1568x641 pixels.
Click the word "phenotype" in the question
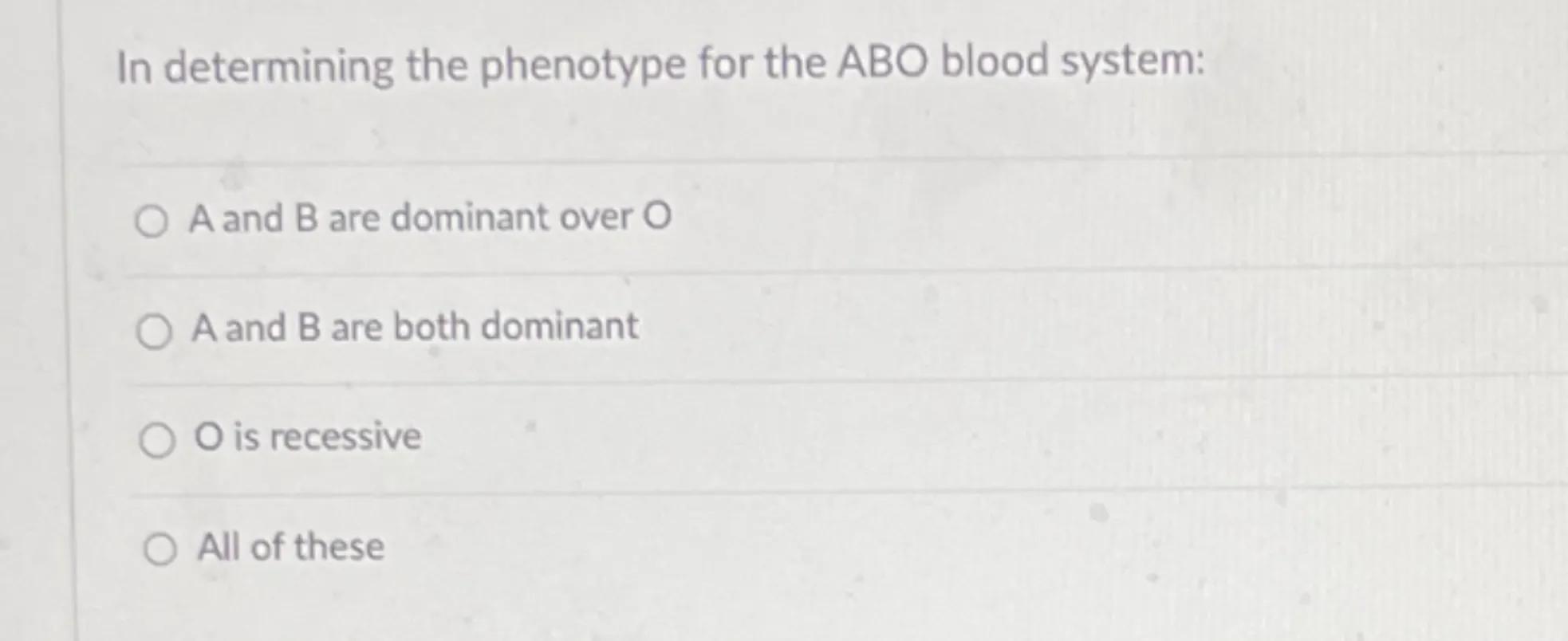[582, 65]
